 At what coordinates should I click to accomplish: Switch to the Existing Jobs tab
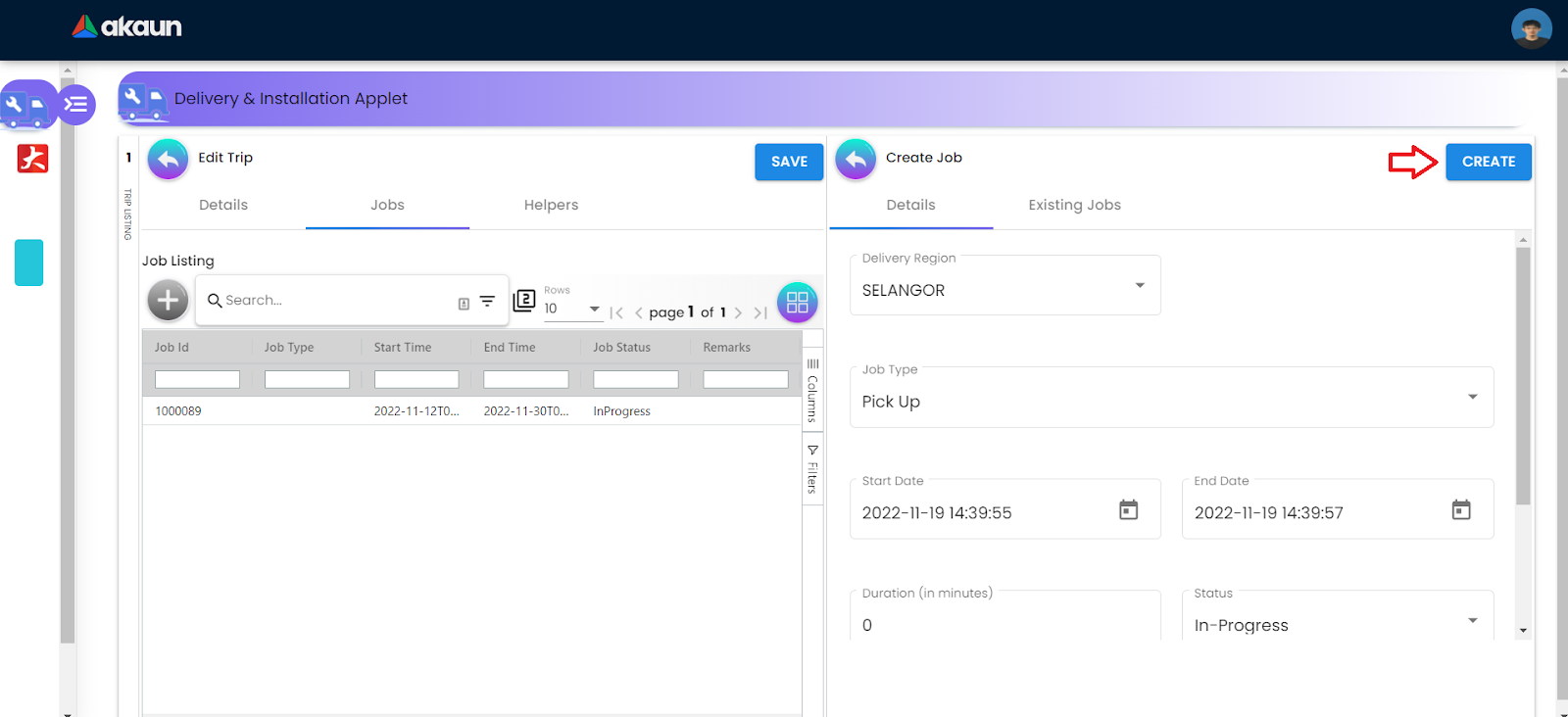pos(1074,205)
